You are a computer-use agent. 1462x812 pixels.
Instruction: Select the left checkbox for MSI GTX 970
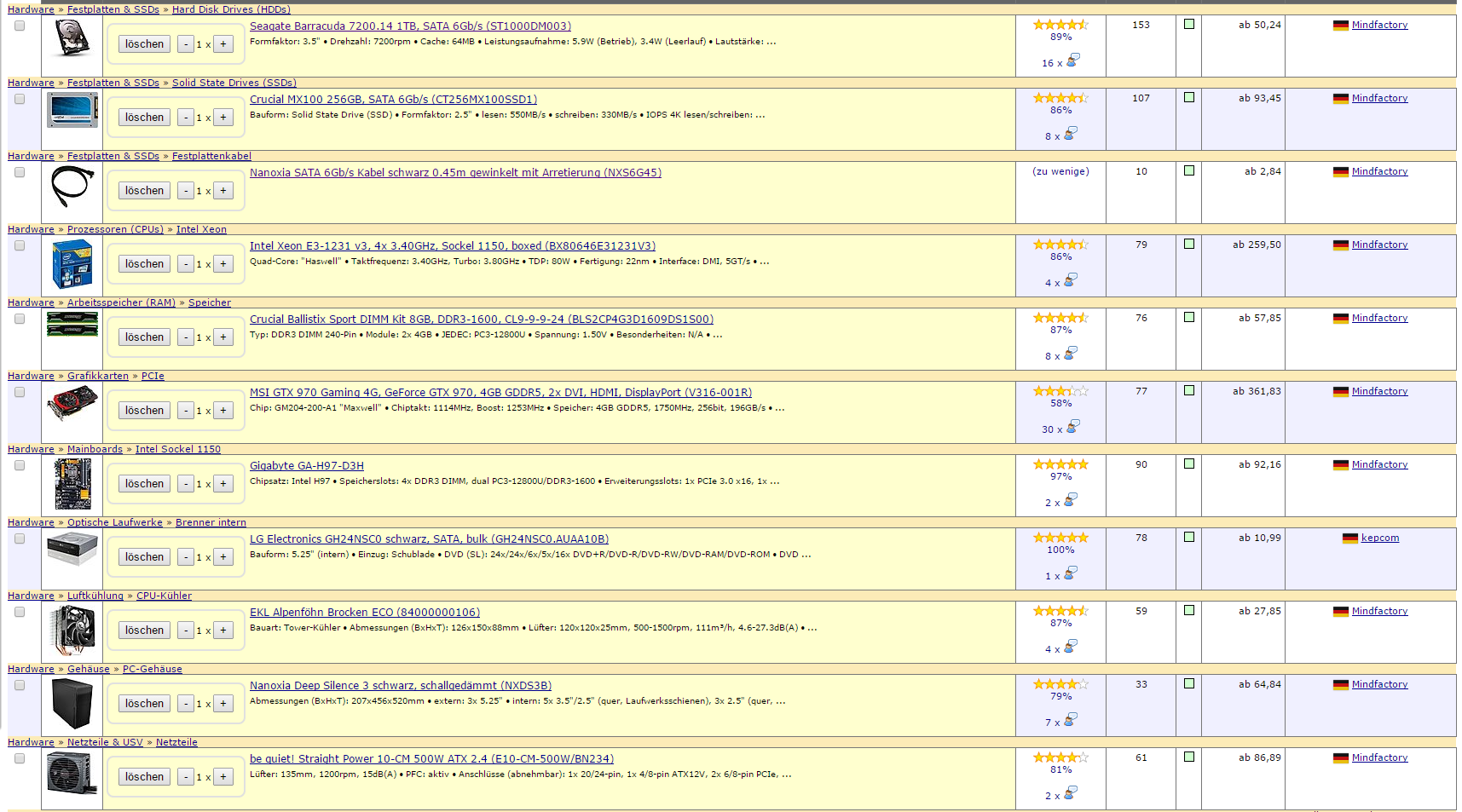[x=20, y=392]
